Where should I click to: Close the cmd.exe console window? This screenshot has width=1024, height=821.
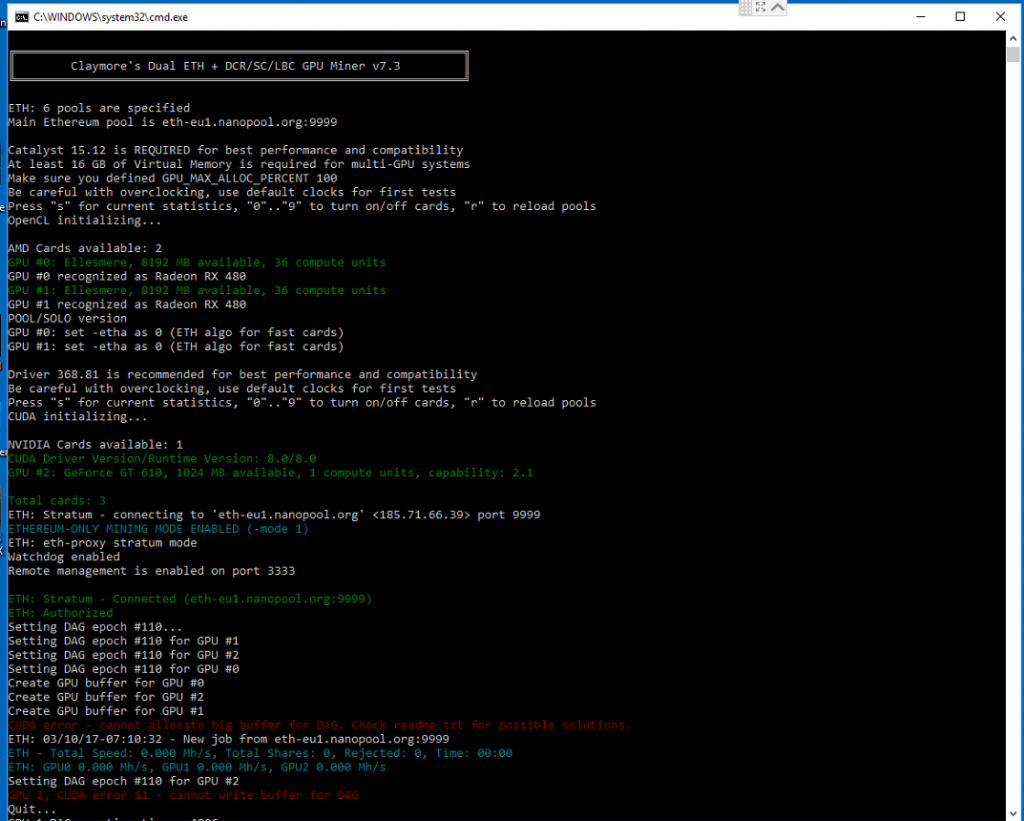tap(1001, 17)
